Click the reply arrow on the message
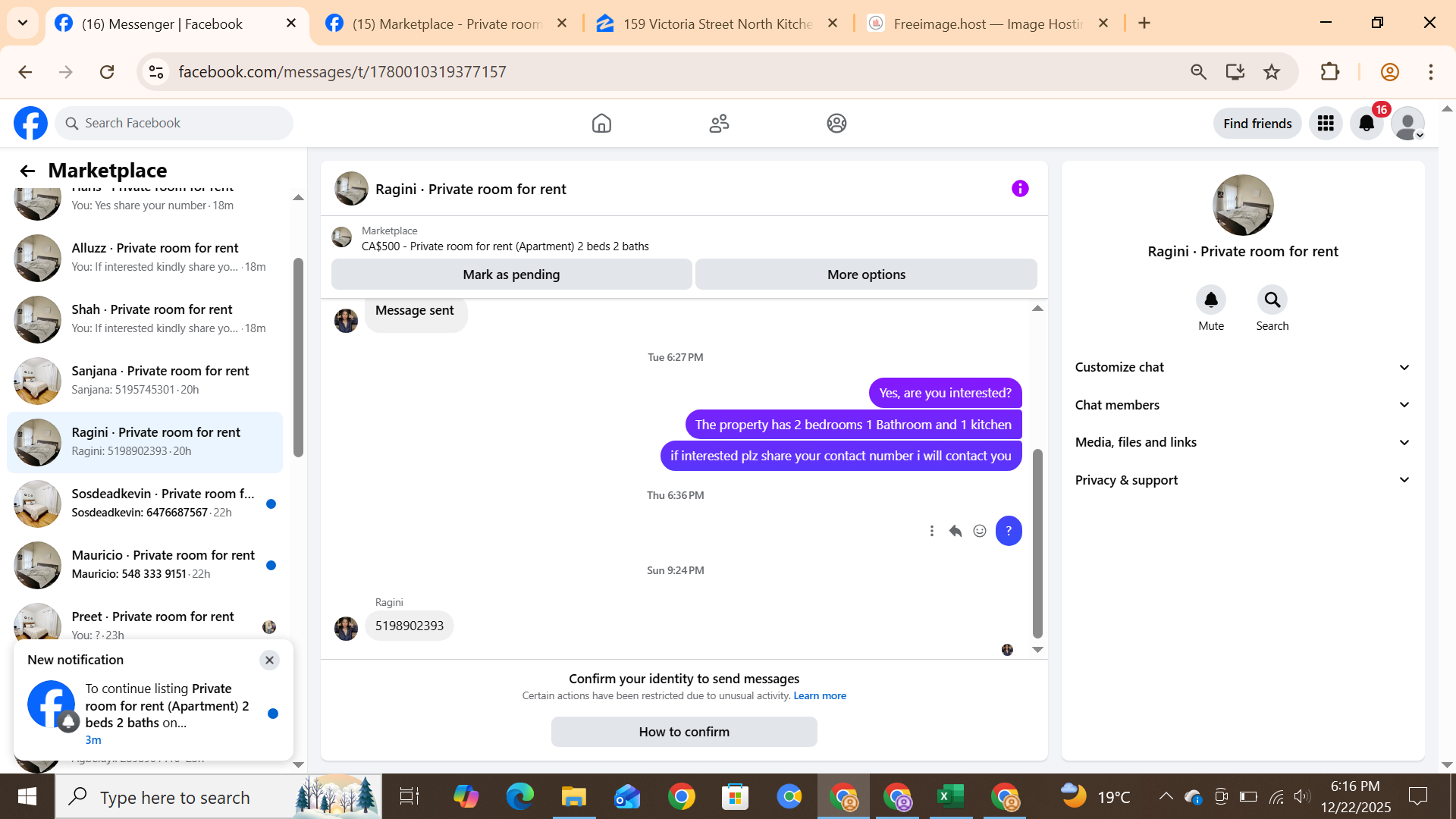The width and height of the screenshot is (1456, 819). [x=955, y=531]
